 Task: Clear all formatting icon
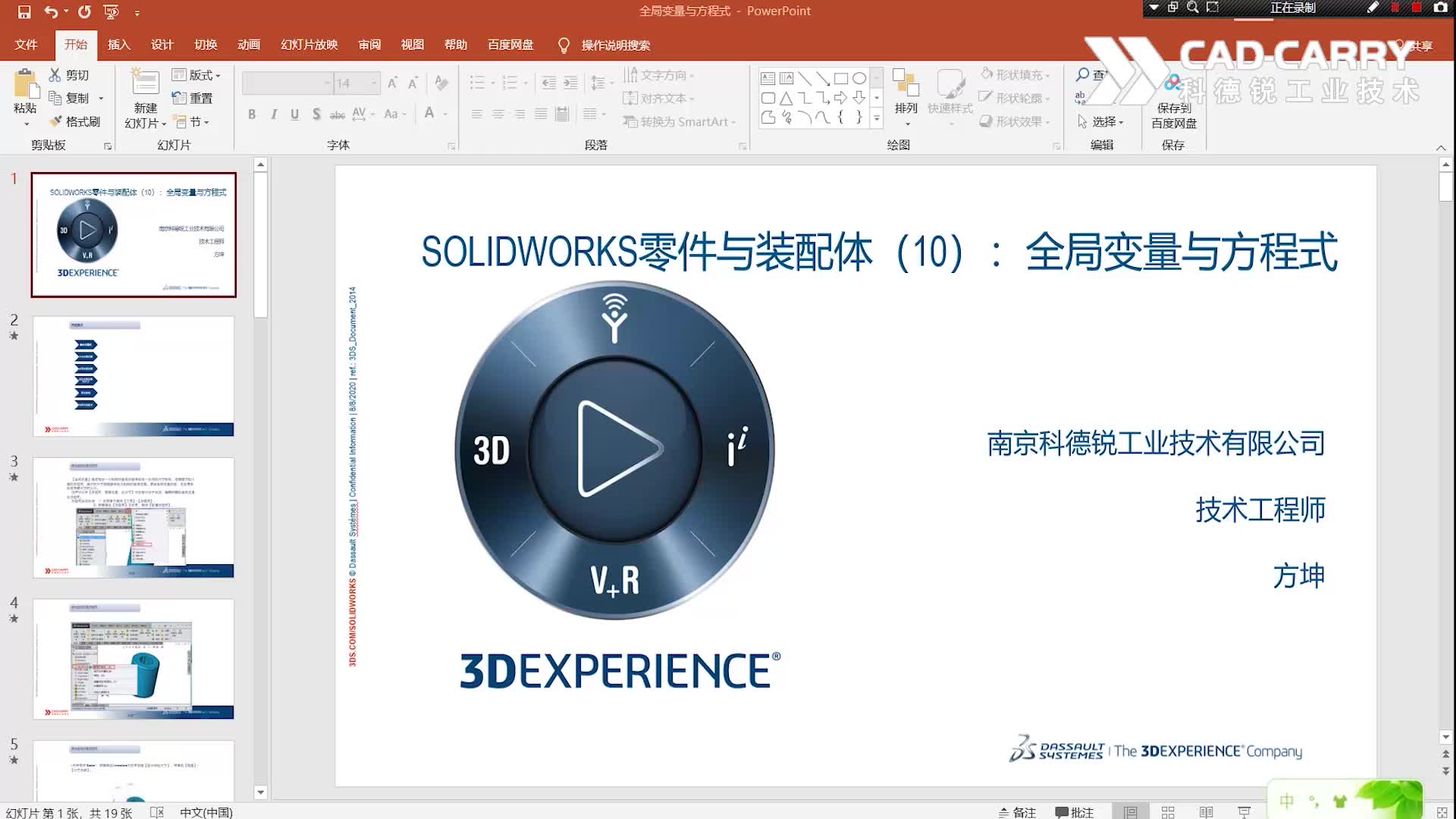pos(441,83)
